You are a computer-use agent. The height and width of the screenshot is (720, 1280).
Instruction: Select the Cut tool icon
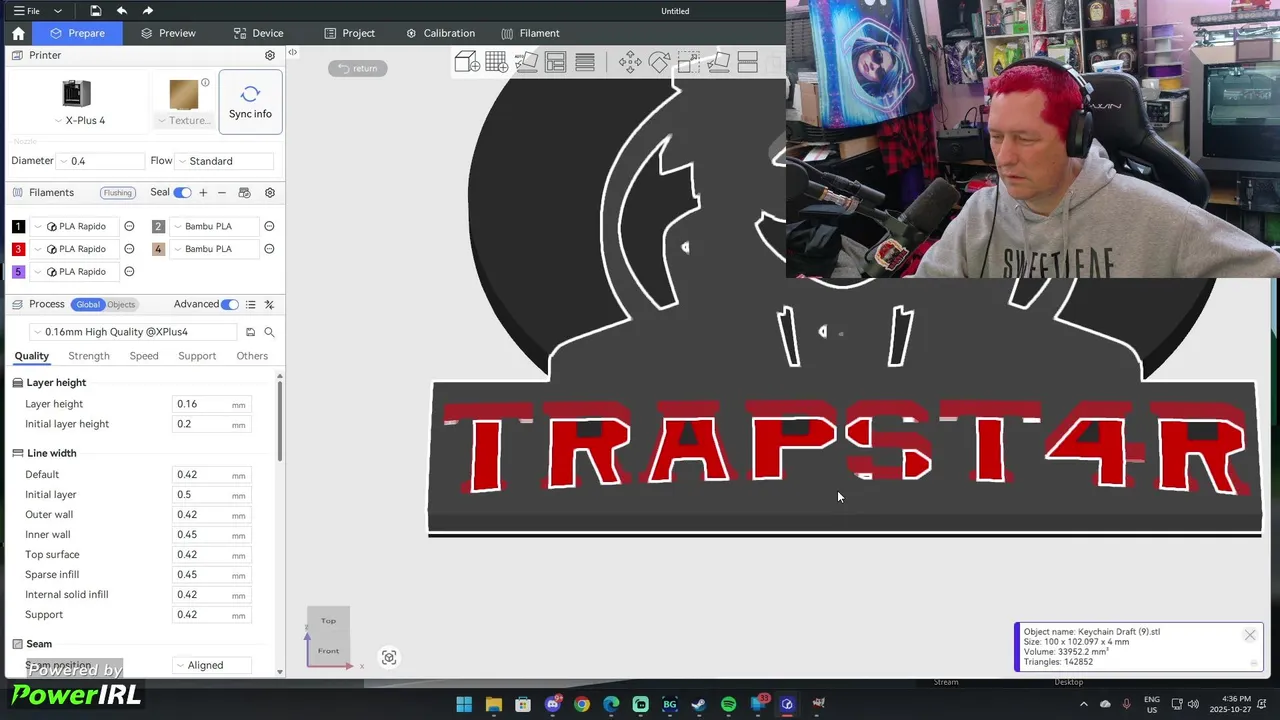pyautogui.click(x=748, y=63)
